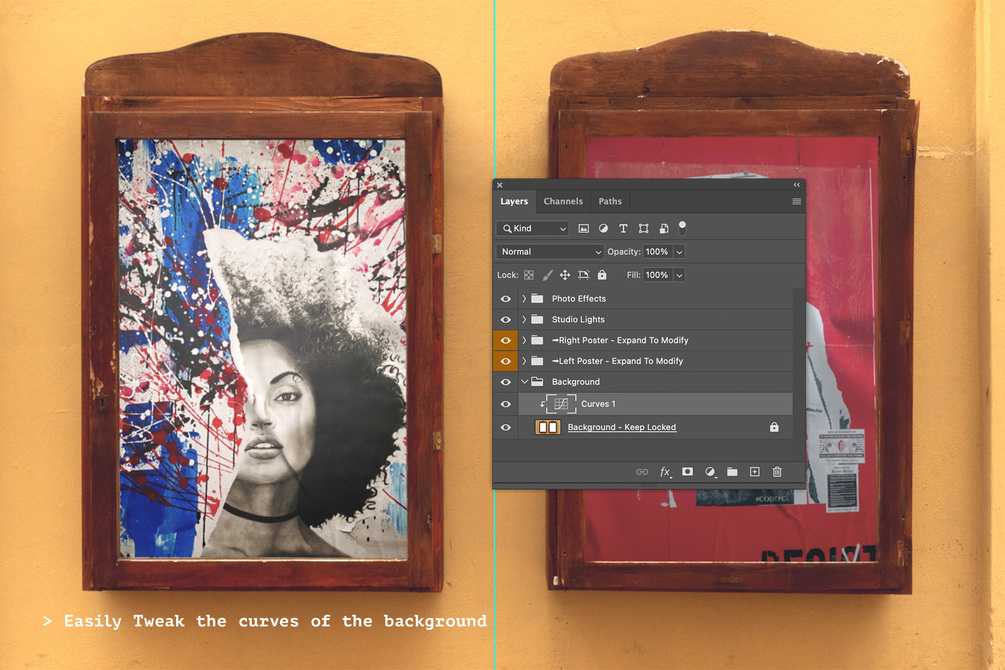The image size is (1005, 670).
Task: Expand Left Poster - Expand To Modify group
Action: [x=524, y=361]
